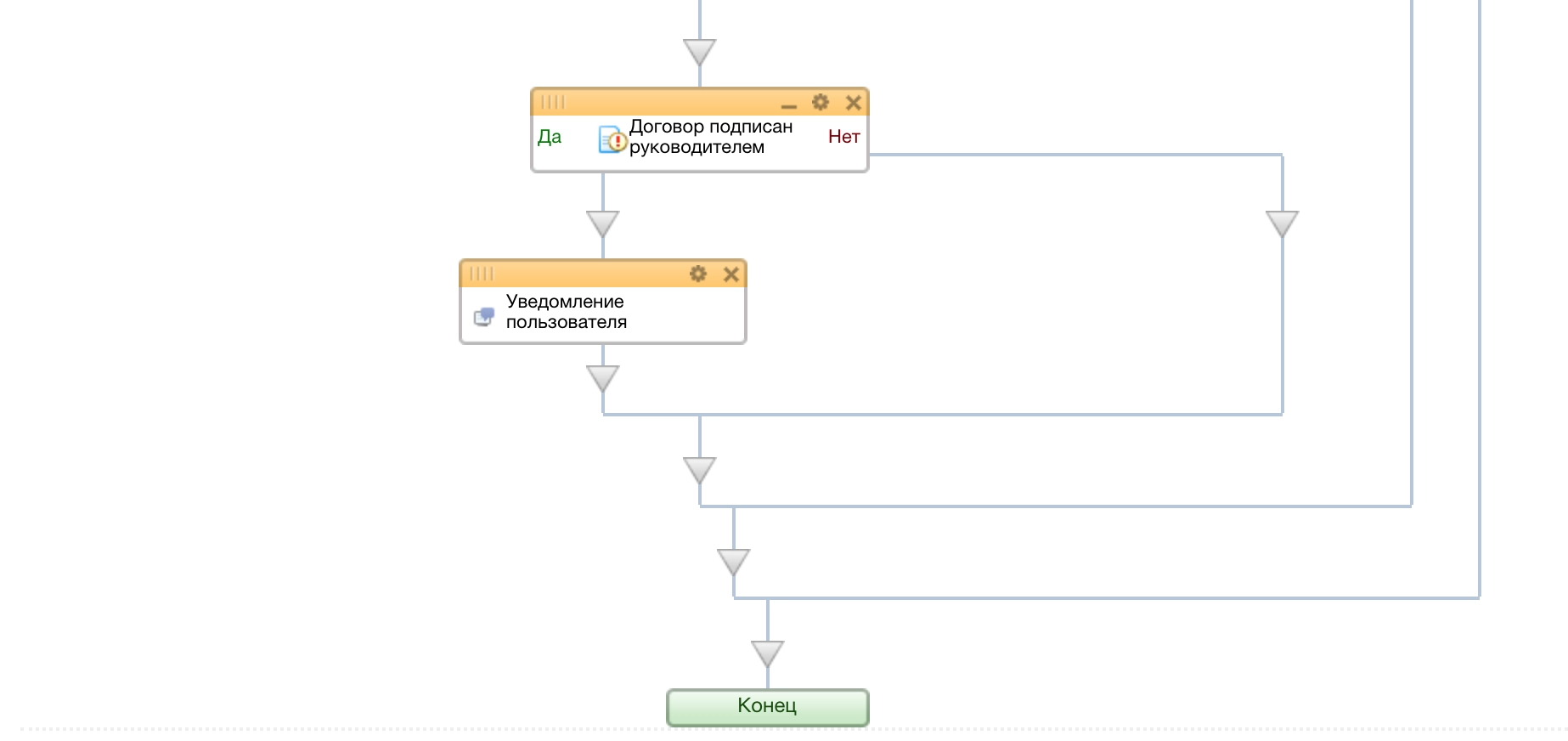Click the red 'Нет' branch label

843,137
